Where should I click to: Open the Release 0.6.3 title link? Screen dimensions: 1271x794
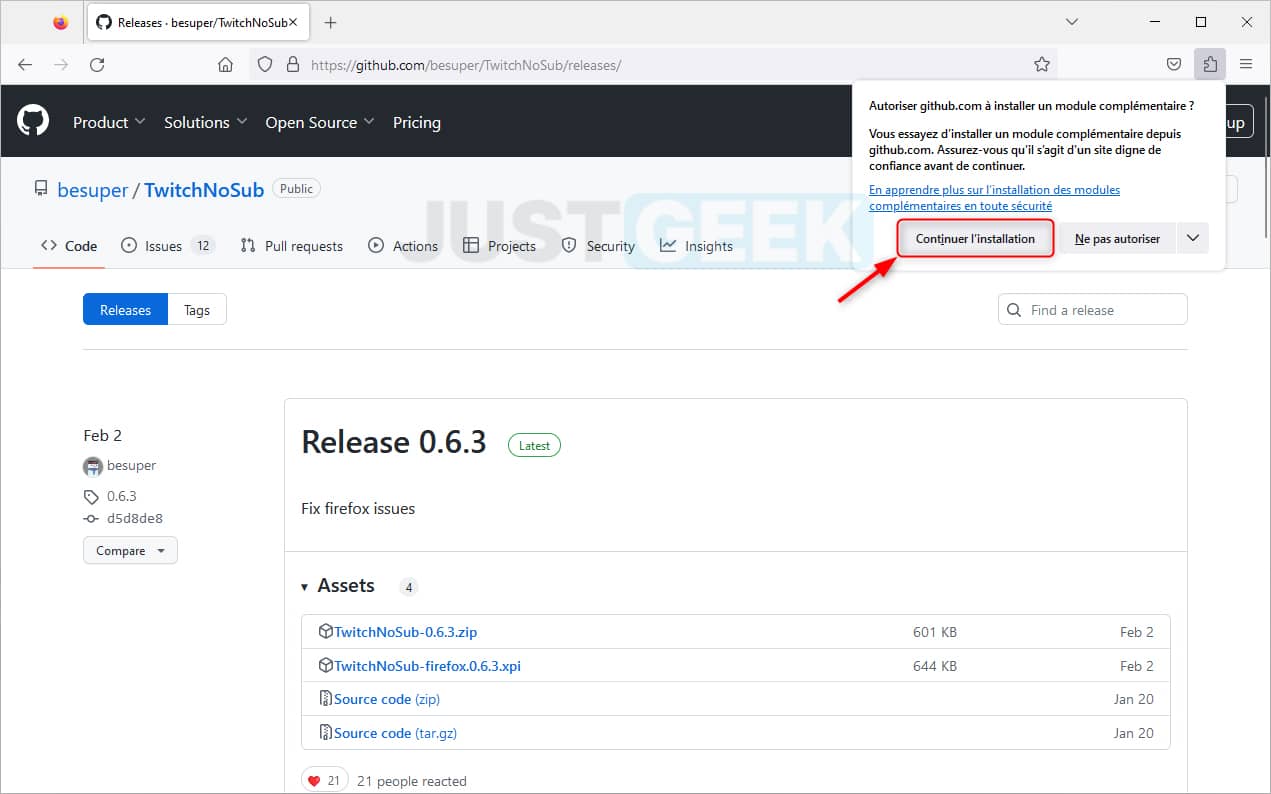[x=394, y=442]
